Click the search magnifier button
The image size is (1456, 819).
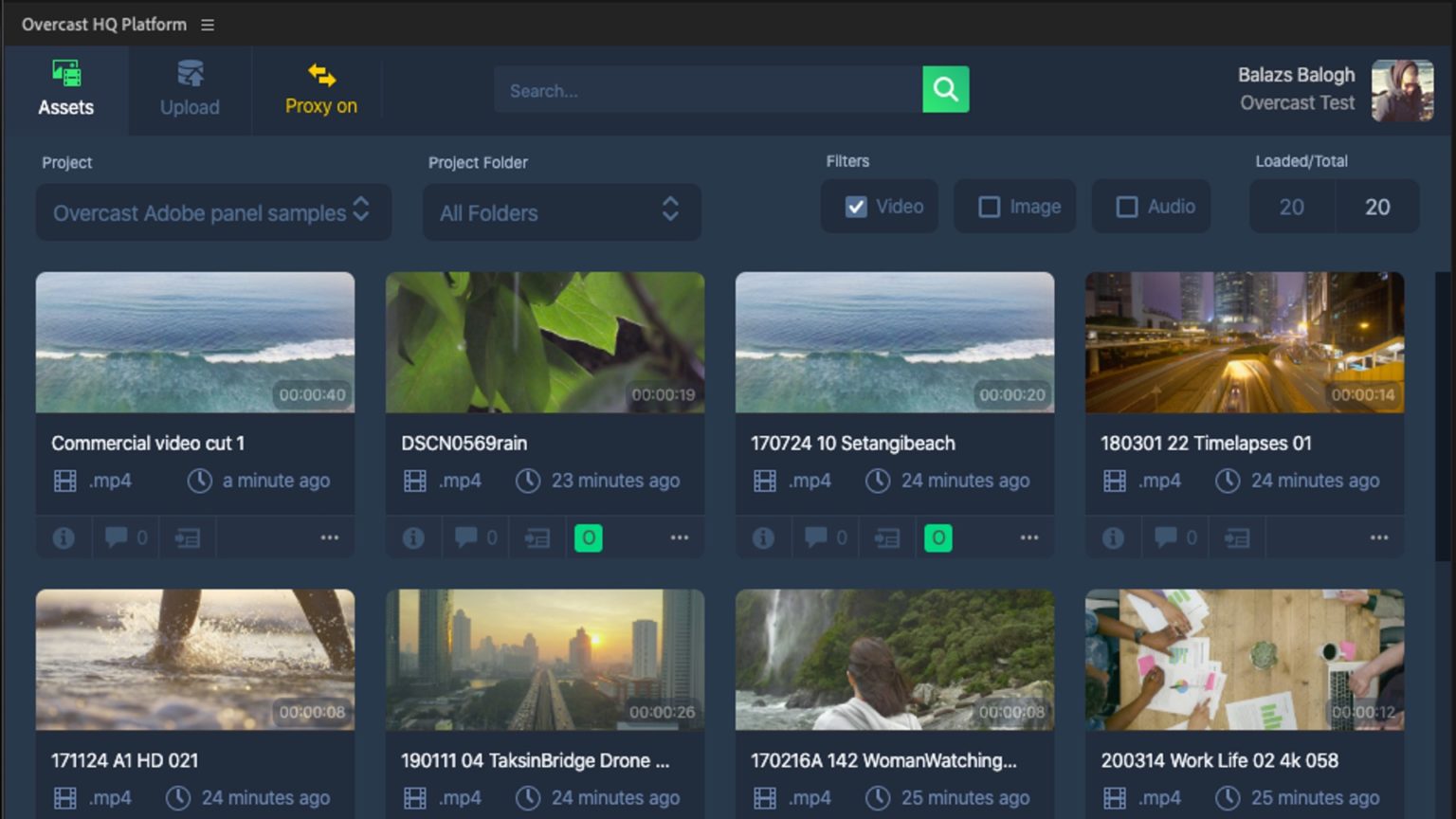pyautogui.click(x=945, y=89)
